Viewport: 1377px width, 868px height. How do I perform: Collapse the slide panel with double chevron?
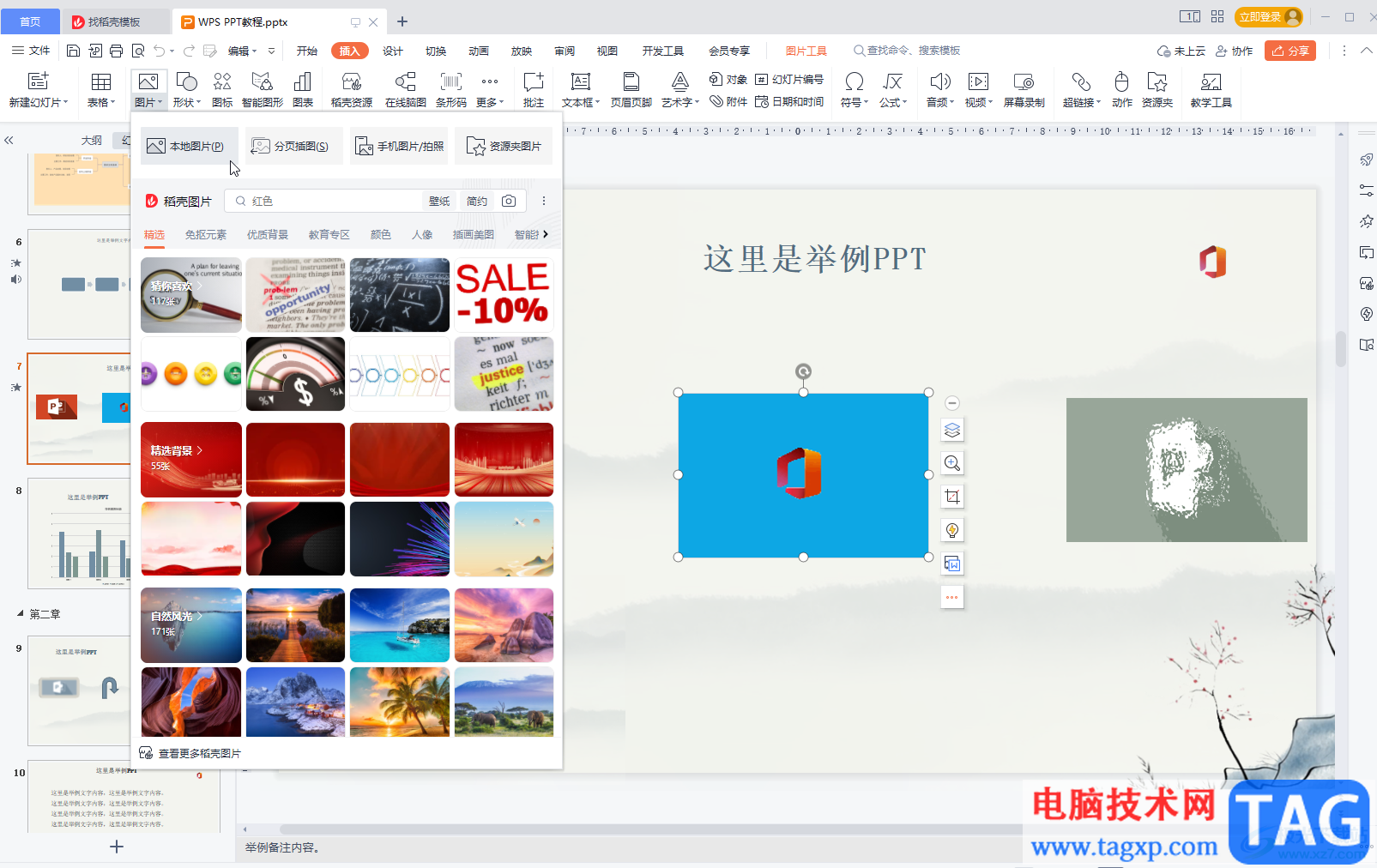click(x=9, y=140)
